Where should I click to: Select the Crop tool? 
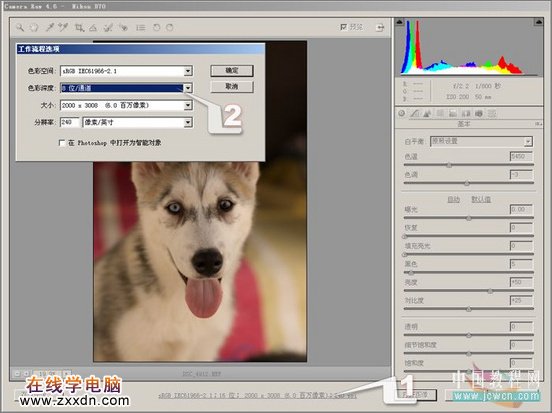pyautogui.click(x=80, y=27)
